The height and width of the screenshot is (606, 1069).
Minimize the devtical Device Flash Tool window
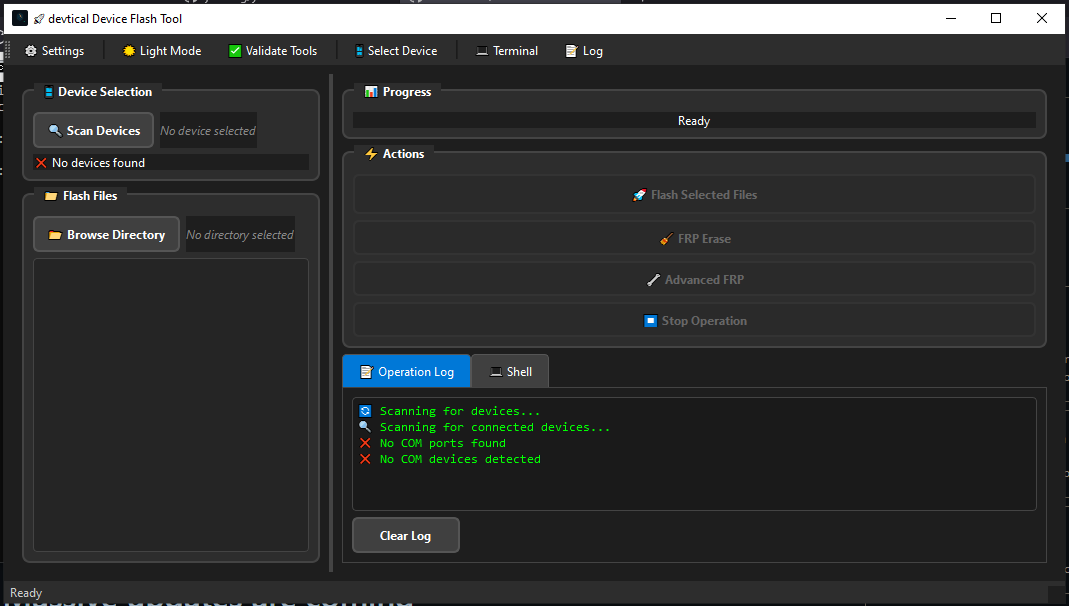coord(951,18)
